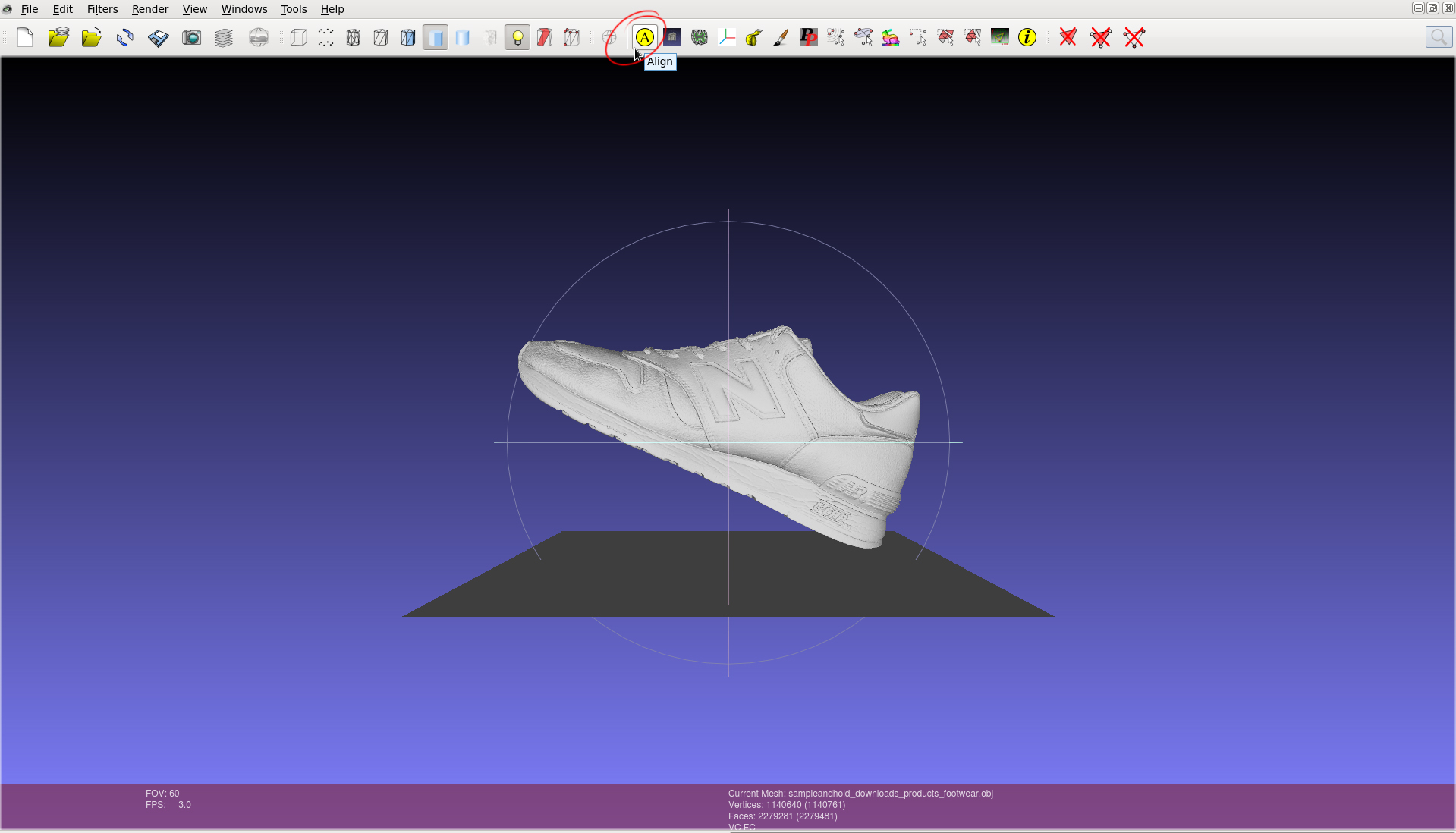Image resolution: width=1456 pixels, height=833 pixels.
Task: Click the 'Current Mesh' filename text
Action: [860, 794]
